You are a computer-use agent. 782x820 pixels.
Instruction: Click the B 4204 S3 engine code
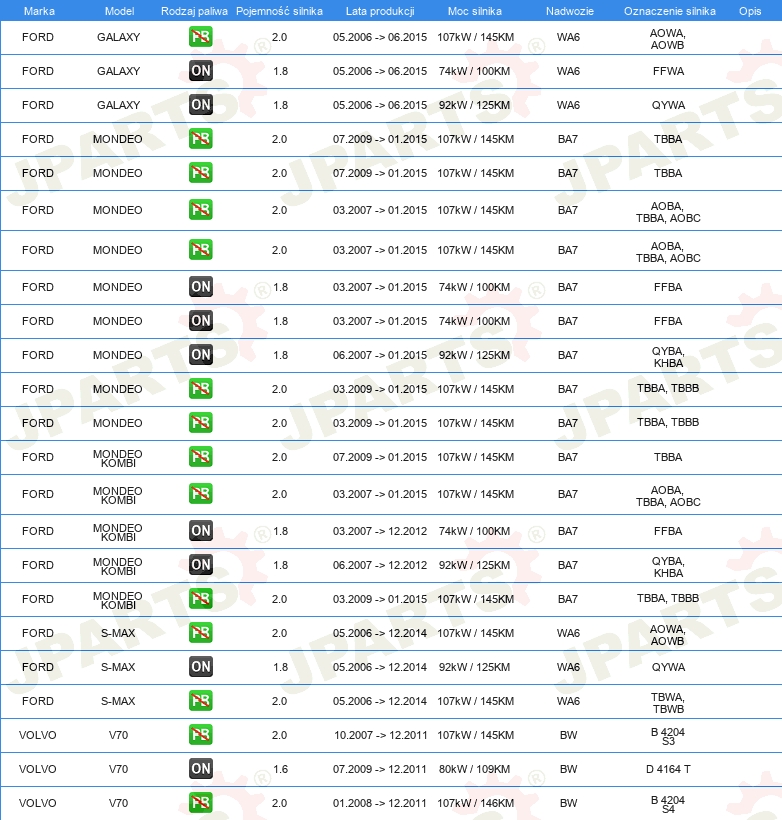(x=668, y=736)
